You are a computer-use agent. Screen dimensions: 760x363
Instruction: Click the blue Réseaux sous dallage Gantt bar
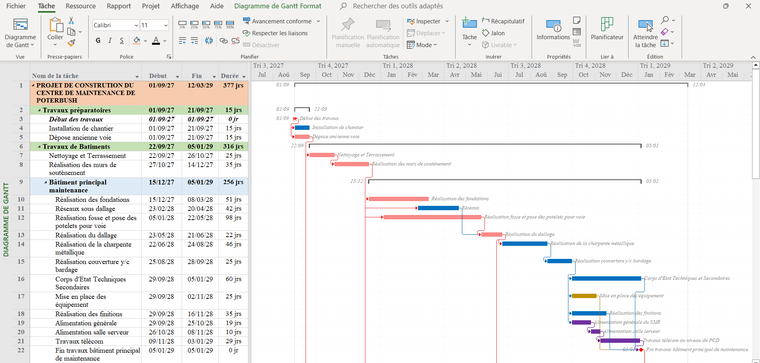438,208
